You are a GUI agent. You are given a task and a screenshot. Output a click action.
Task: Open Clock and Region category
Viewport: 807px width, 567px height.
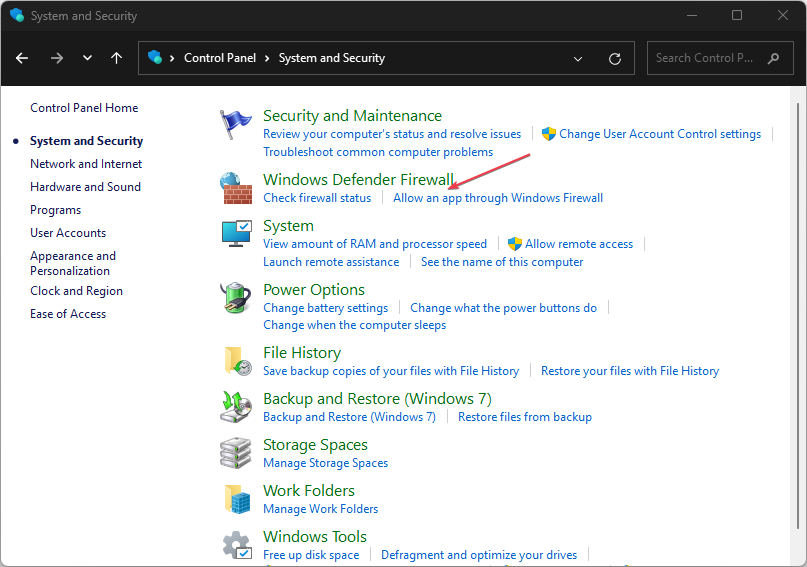(76, 291)
